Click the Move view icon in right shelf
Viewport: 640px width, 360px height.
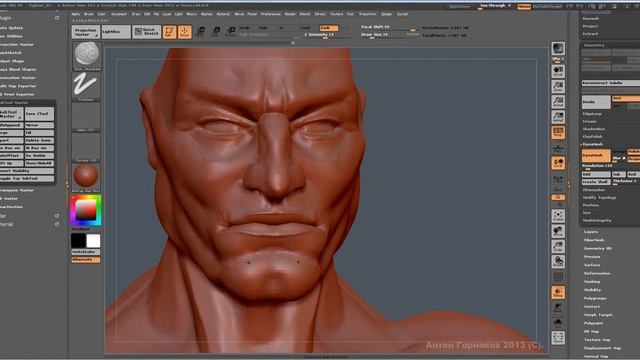point(558,231)
